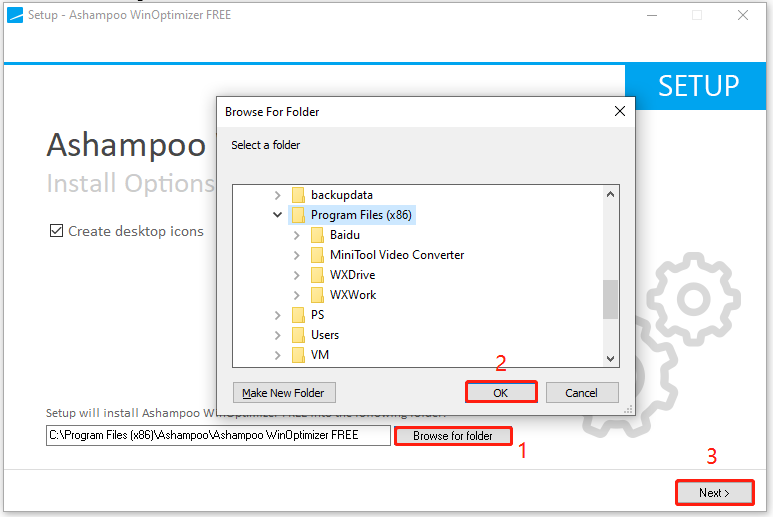This screenshot has width=773, height=517.
Task: Click the Program Files (x86) folder icon
Action: click(x=298, y=215)
